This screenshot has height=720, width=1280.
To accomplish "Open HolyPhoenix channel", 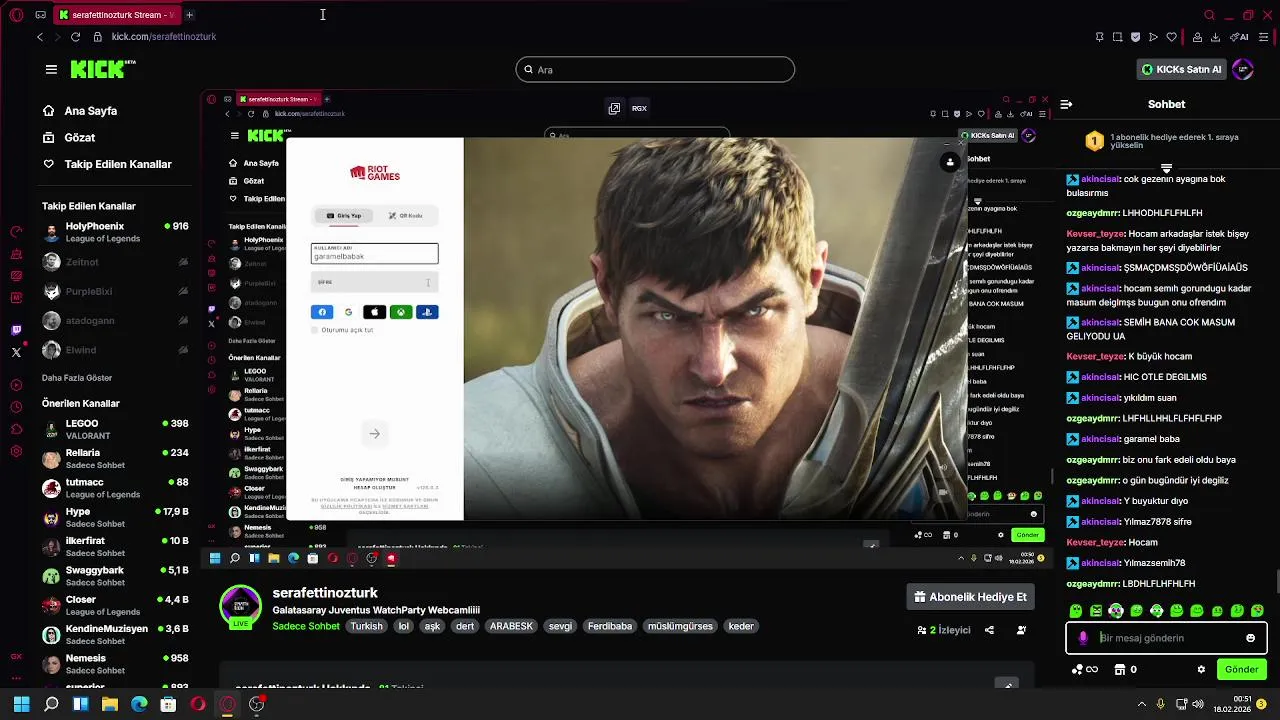I will pos(115,232).
